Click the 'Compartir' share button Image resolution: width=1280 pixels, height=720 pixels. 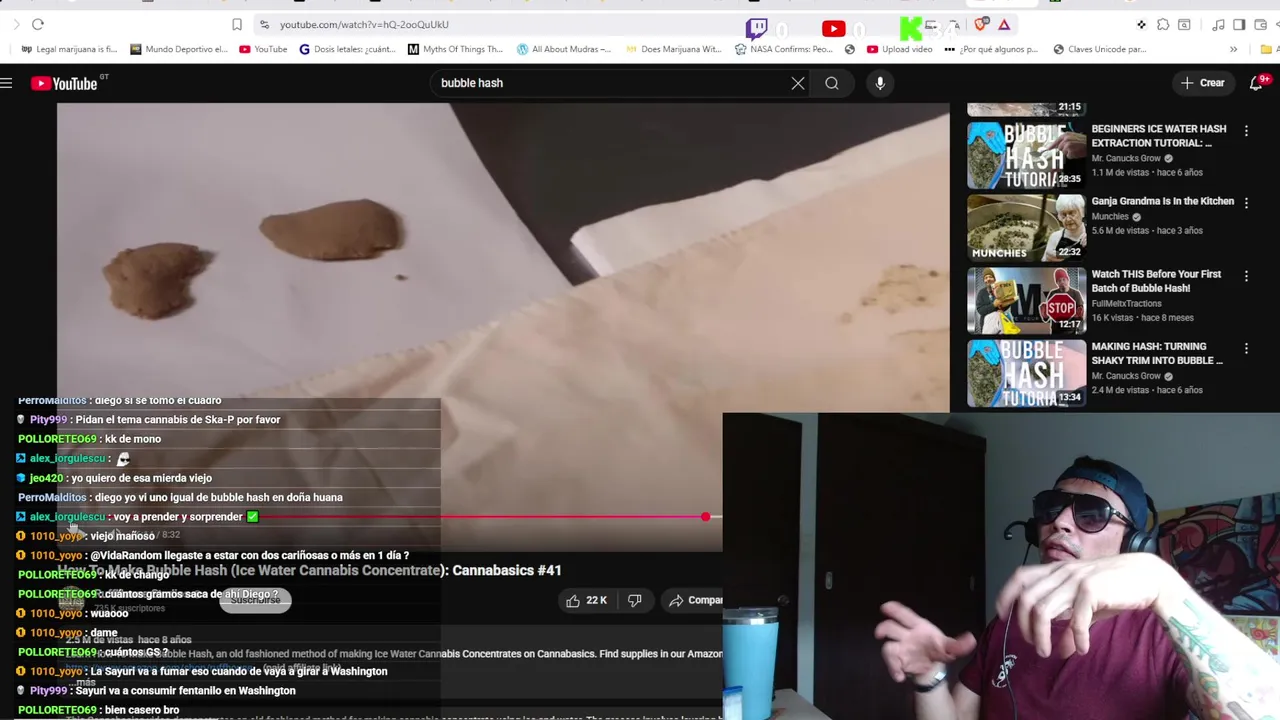coord(695,600)
